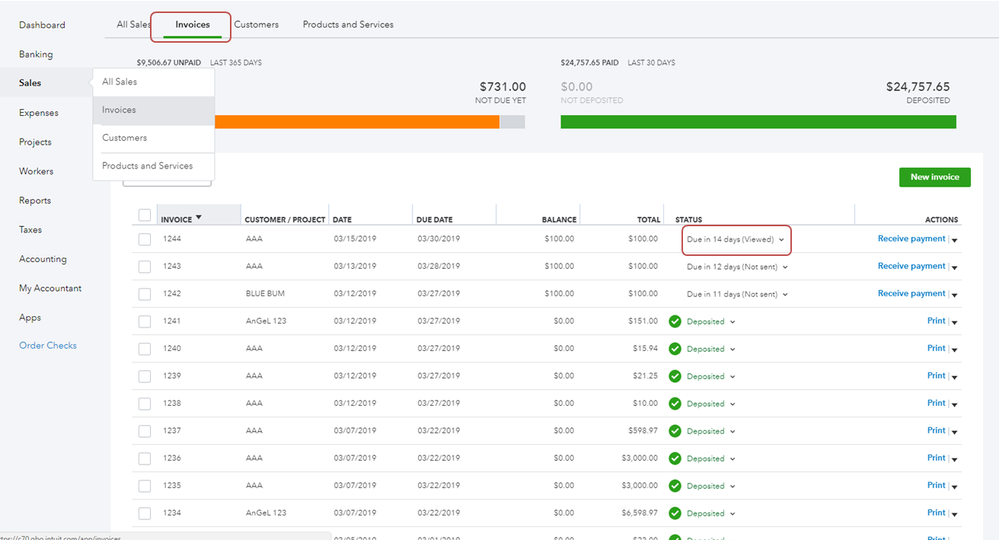
Task: Click the sort arrow on Invoice column header
Action: tap(198, 218)
